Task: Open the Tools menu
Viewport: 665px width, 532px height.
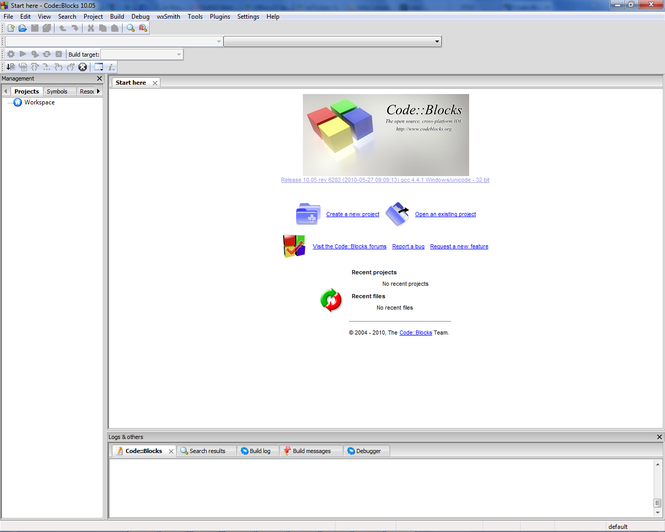Action: pyautogui.click(x=195, y=17)
